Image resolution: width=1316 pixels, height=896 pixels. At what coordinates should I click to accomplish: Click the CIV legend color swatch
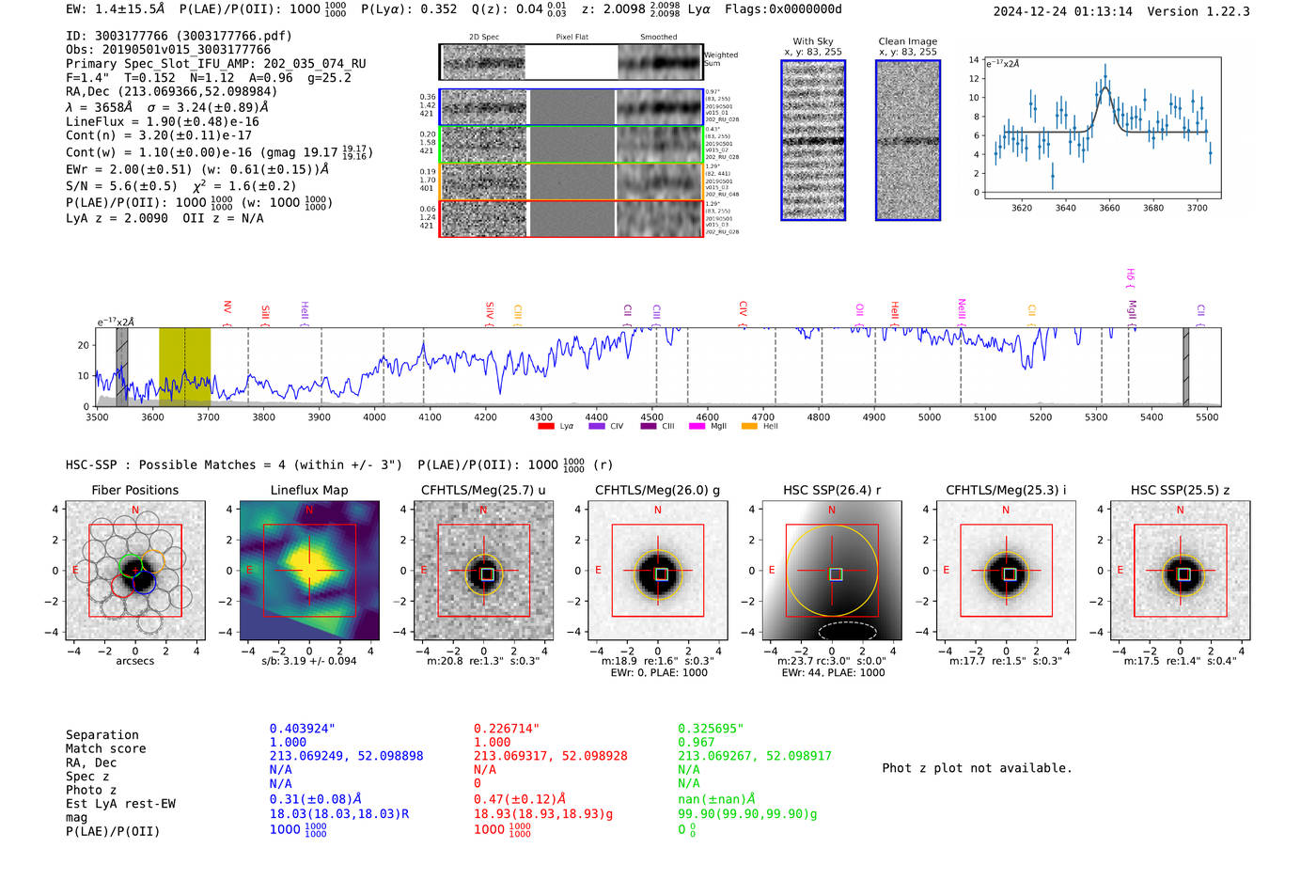(x=597, y=427)
